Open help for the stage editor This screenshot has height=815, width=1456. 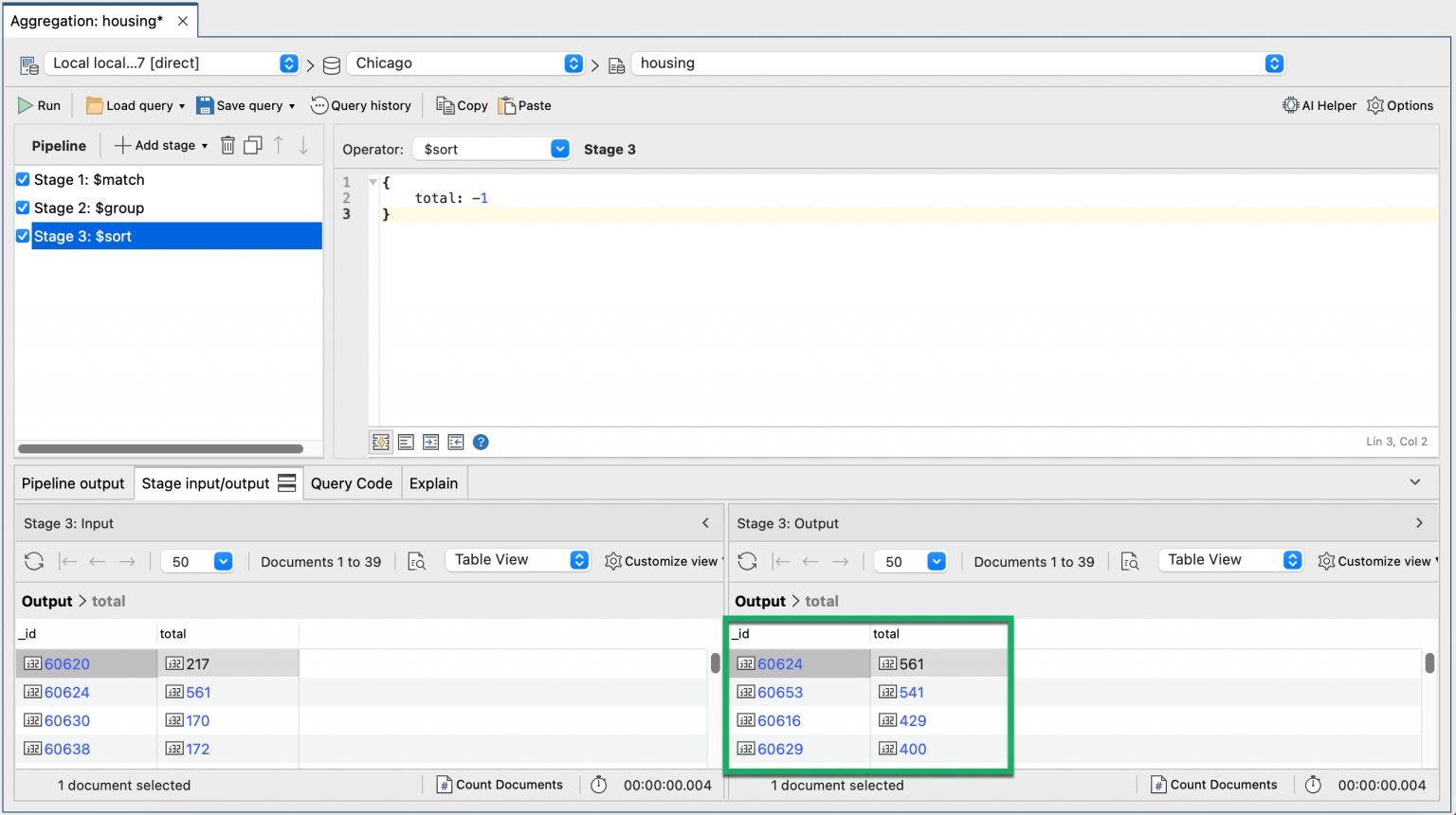(481, 442)
